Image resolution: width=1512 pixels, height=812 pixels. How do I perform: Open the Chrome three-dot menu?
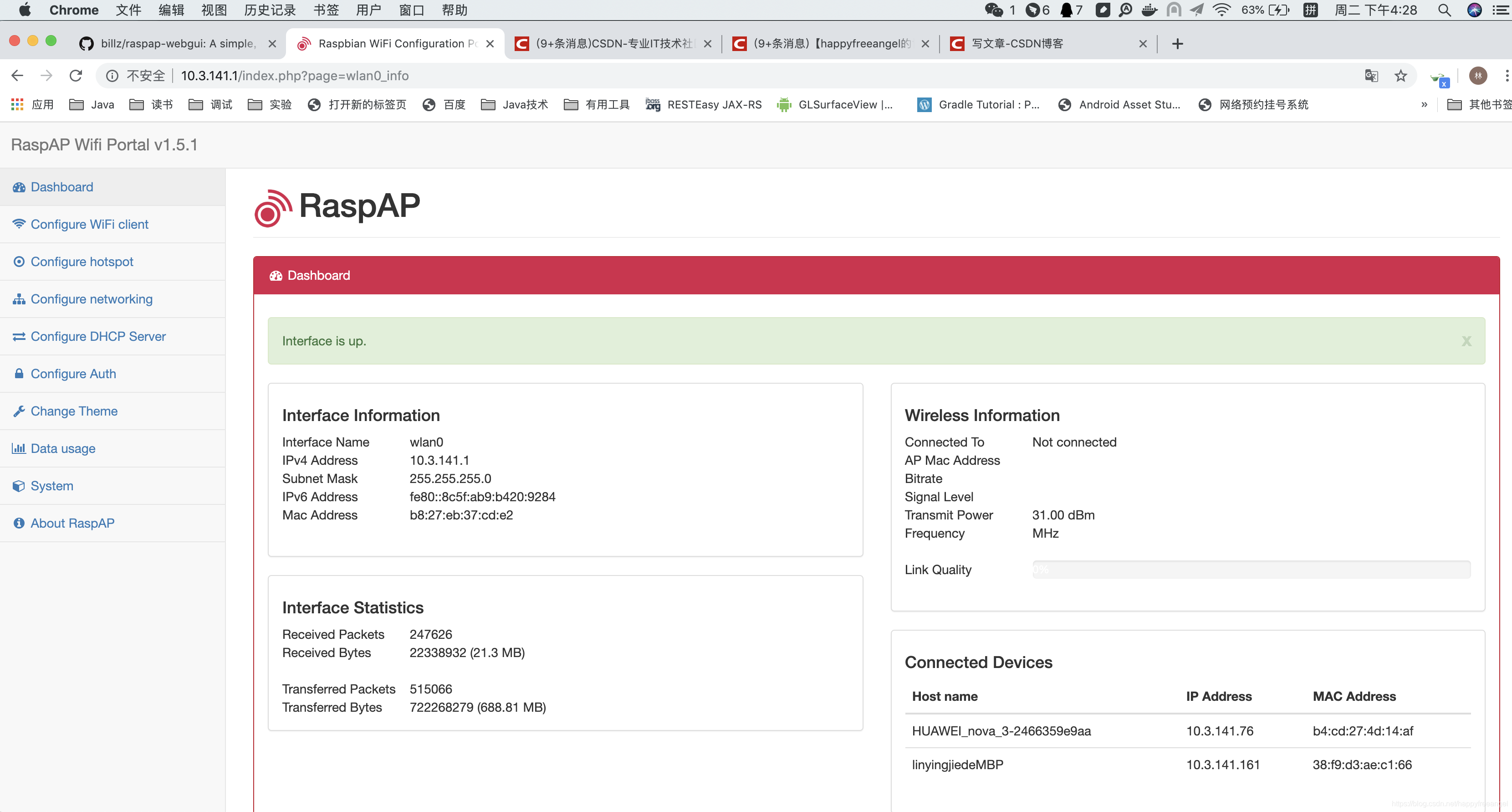point(1506,76)
